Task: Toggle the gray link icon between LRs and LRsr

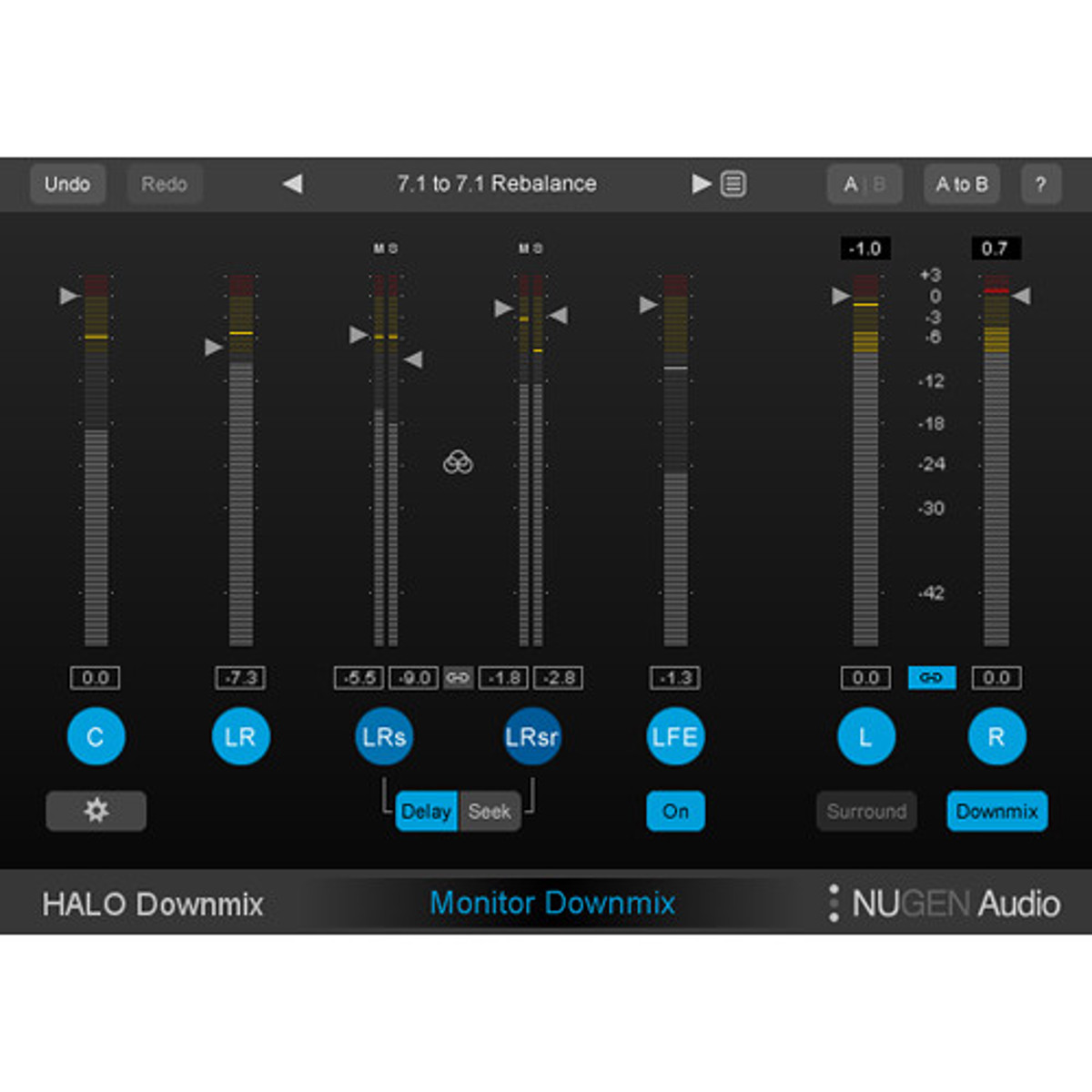Action: [x=458, y=678]
